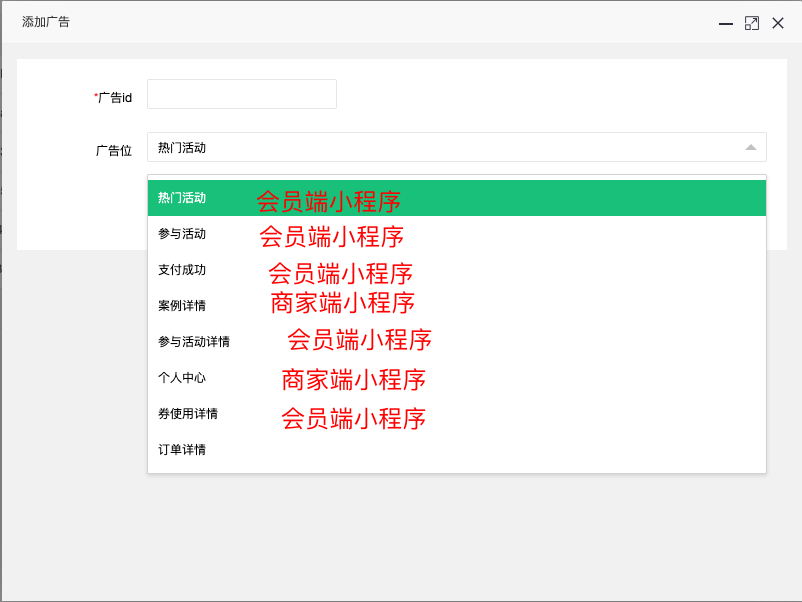Choose 参与活动详情 option
The image size is (802, 602).
tap(457, 342)
